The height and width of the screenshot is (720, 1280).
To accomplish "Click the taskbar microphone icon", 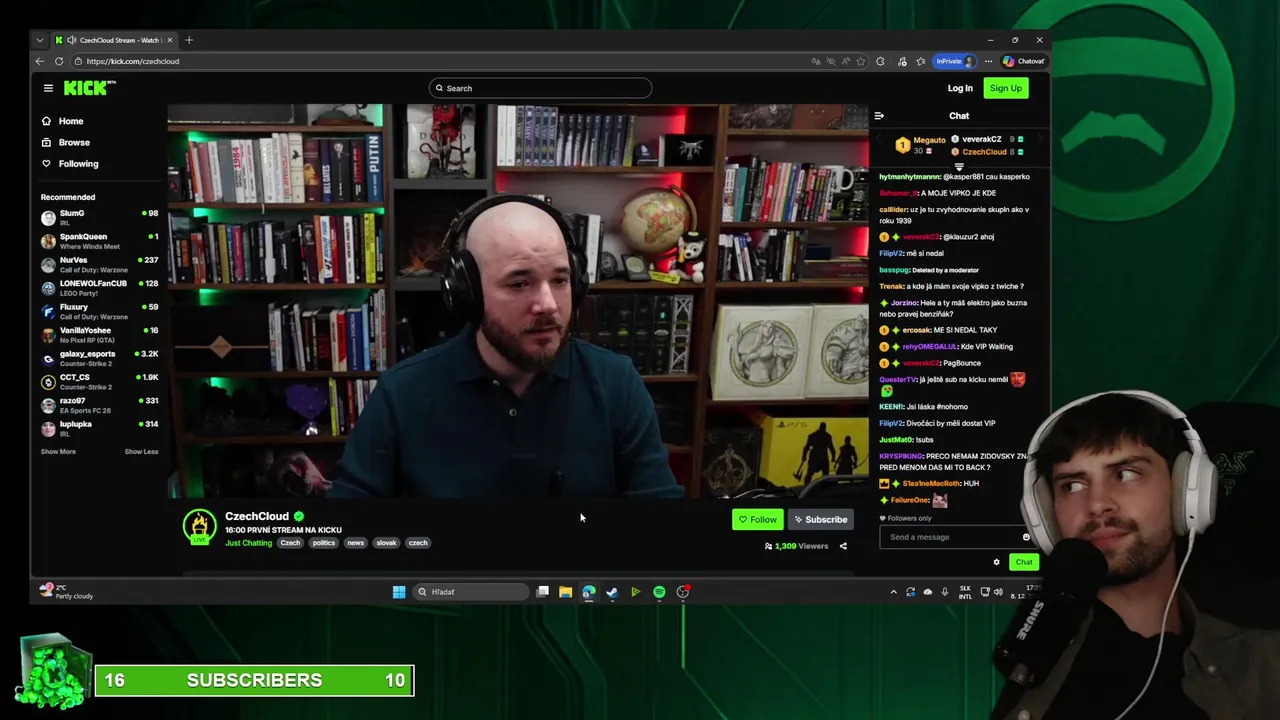I will (944, 592).
